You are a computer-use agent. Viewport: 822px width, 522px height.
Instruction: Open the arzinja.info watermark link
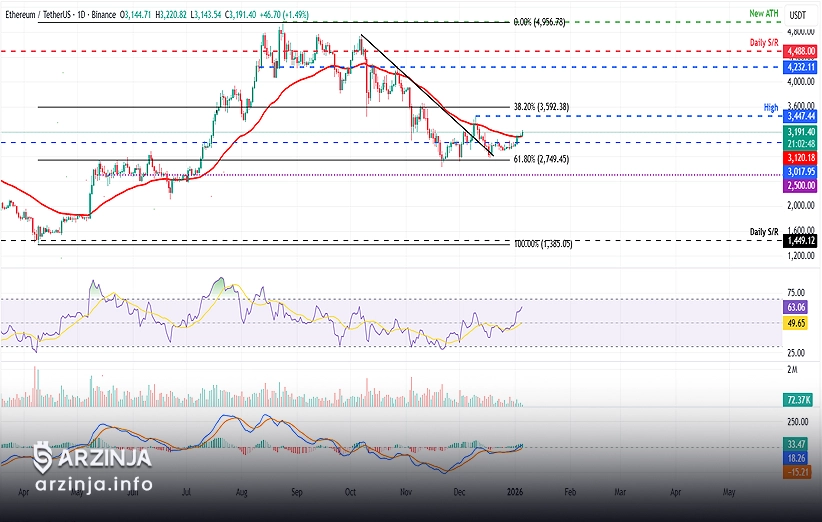pos(93,486)
